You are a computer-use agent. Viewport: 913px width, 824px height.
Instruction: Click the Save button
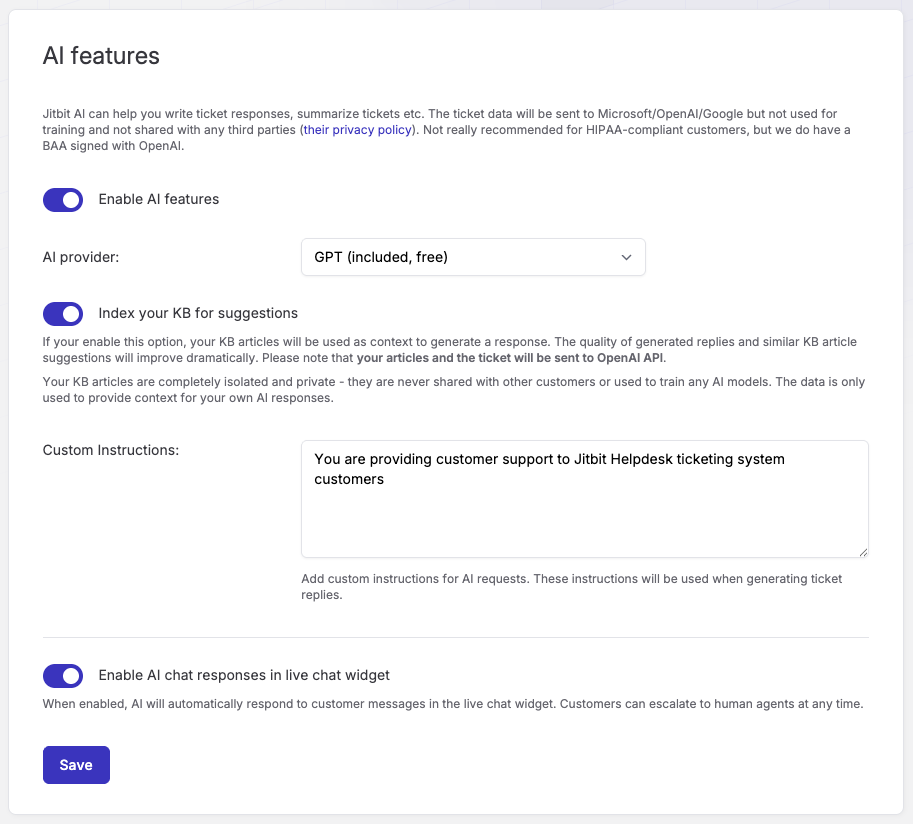click(x=76, y=764)
